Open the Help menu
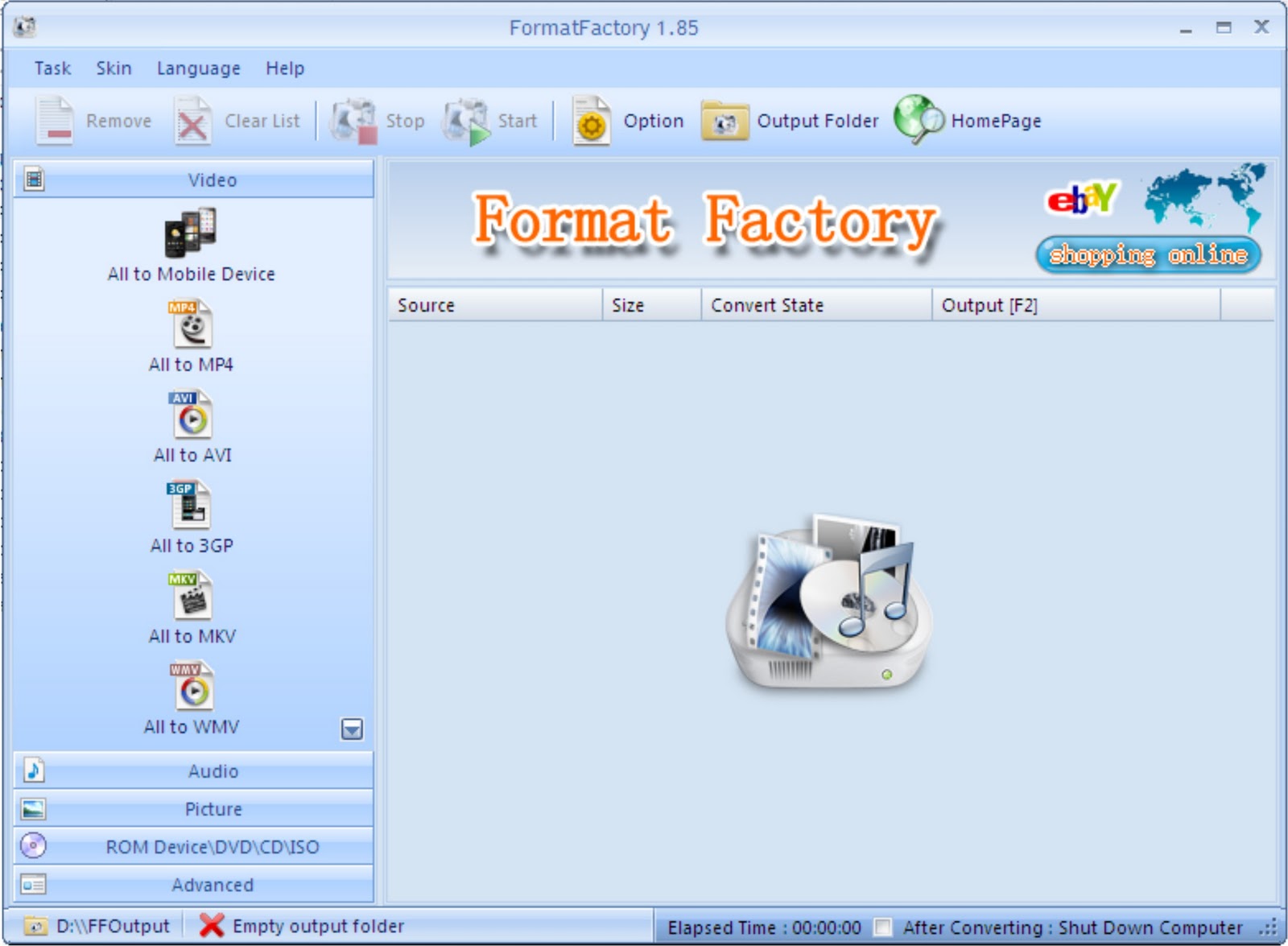 285,68
